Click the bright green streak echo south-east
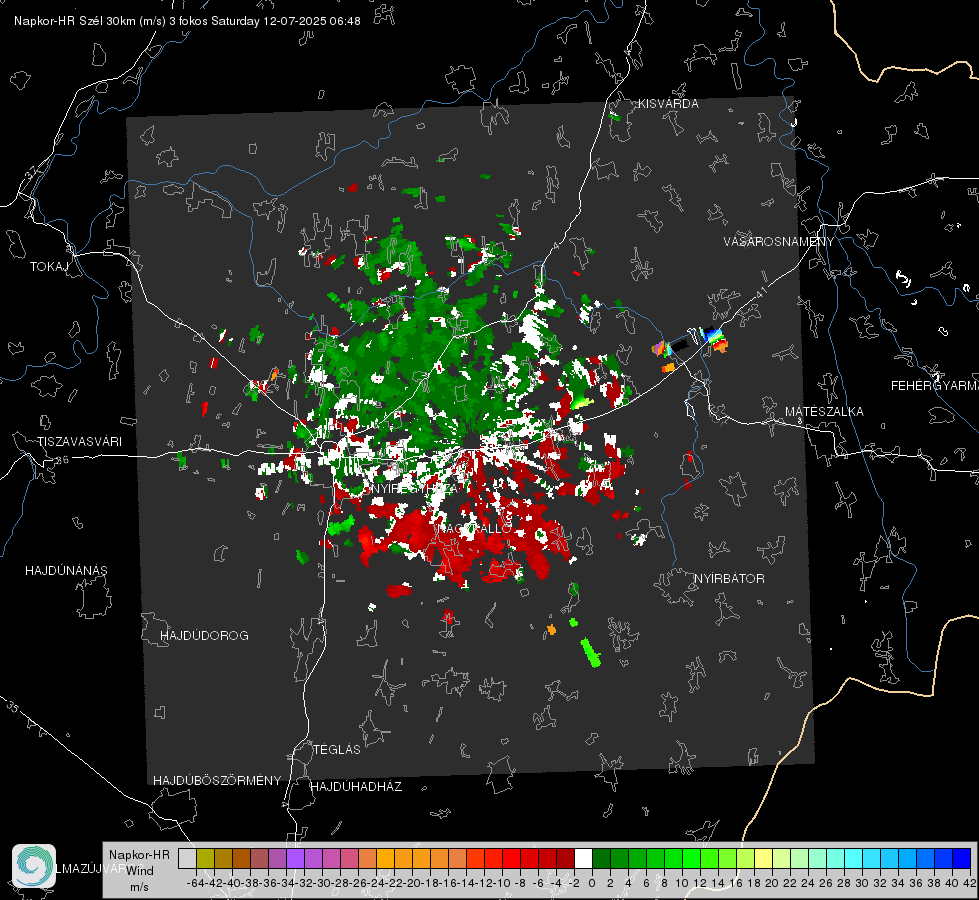The image size is (979, 900). tap(591, 652)
